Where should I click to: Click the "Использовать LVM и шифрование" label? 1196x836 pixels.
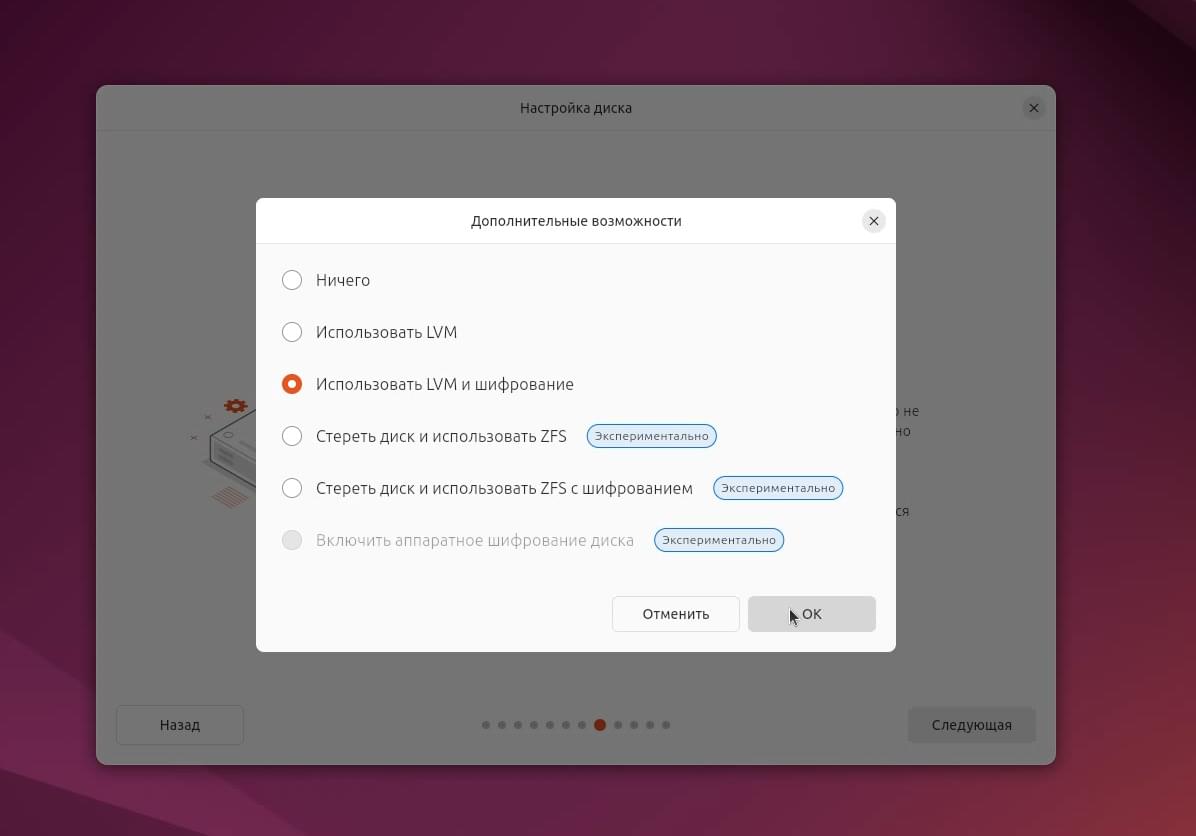tap(445, 384)
